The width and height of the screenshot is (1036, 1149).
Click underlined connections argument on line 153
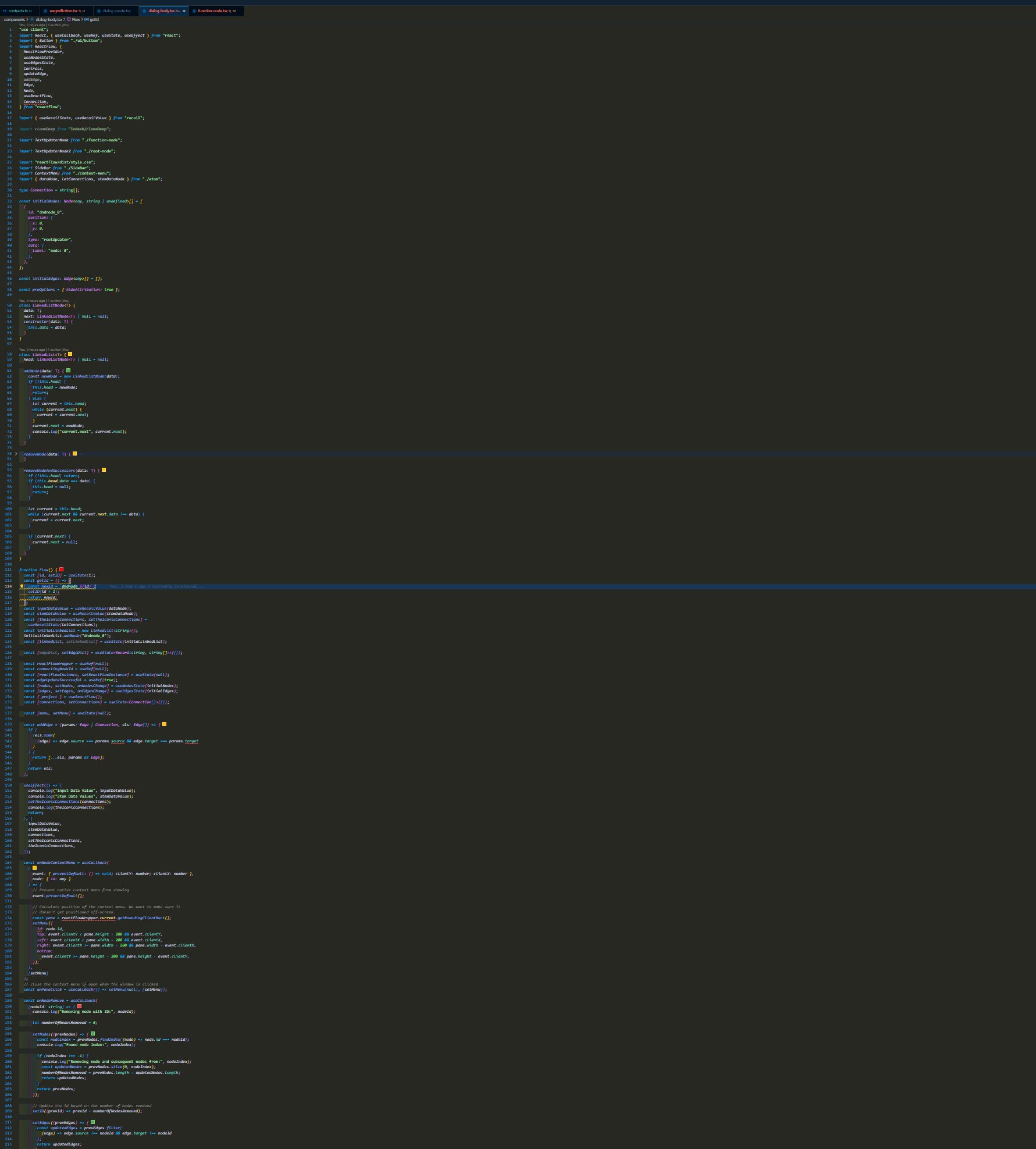coord(94,802)
